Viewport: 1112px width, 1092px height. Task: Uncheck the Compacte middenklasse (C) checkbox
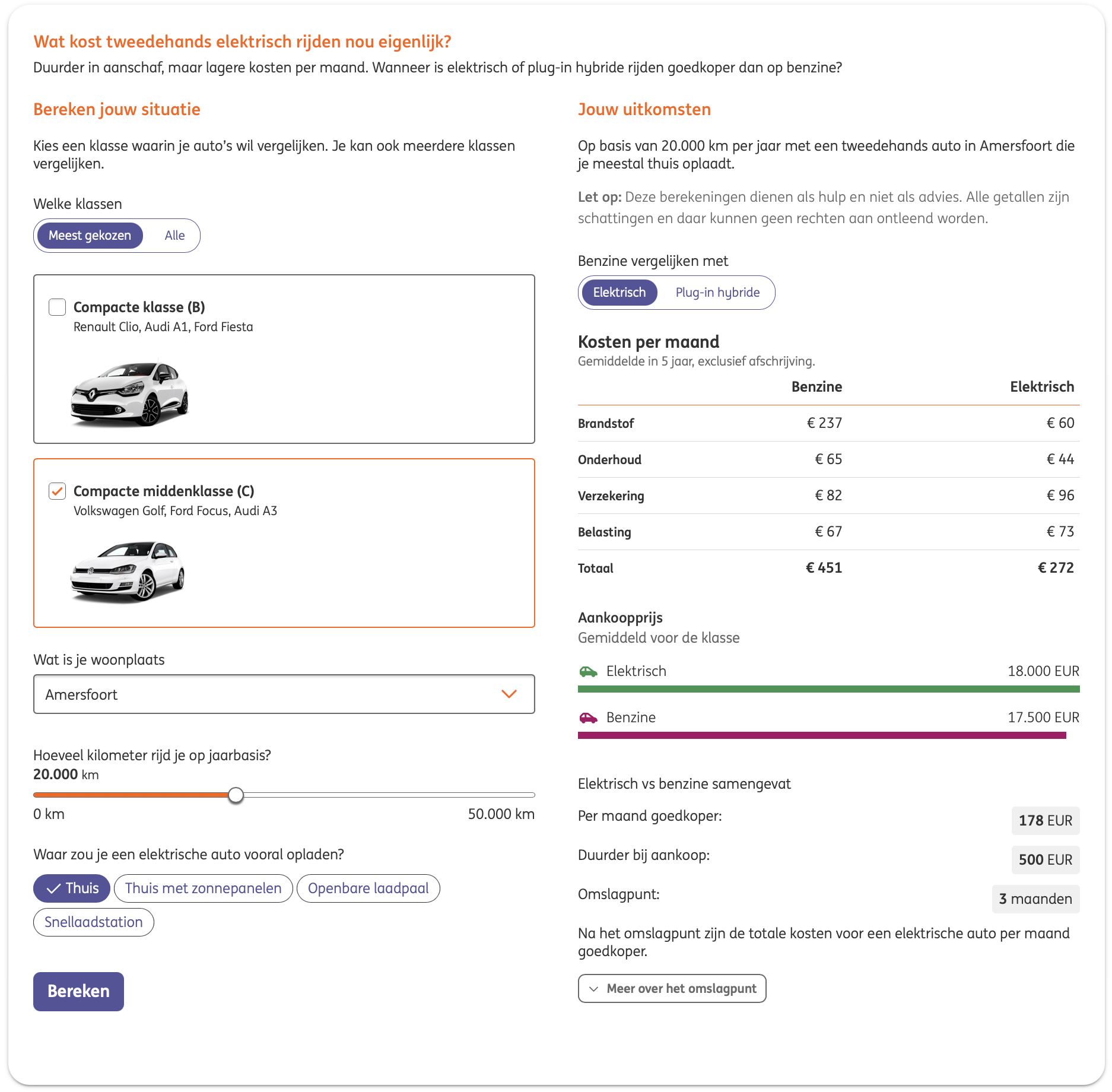point(57,491)
